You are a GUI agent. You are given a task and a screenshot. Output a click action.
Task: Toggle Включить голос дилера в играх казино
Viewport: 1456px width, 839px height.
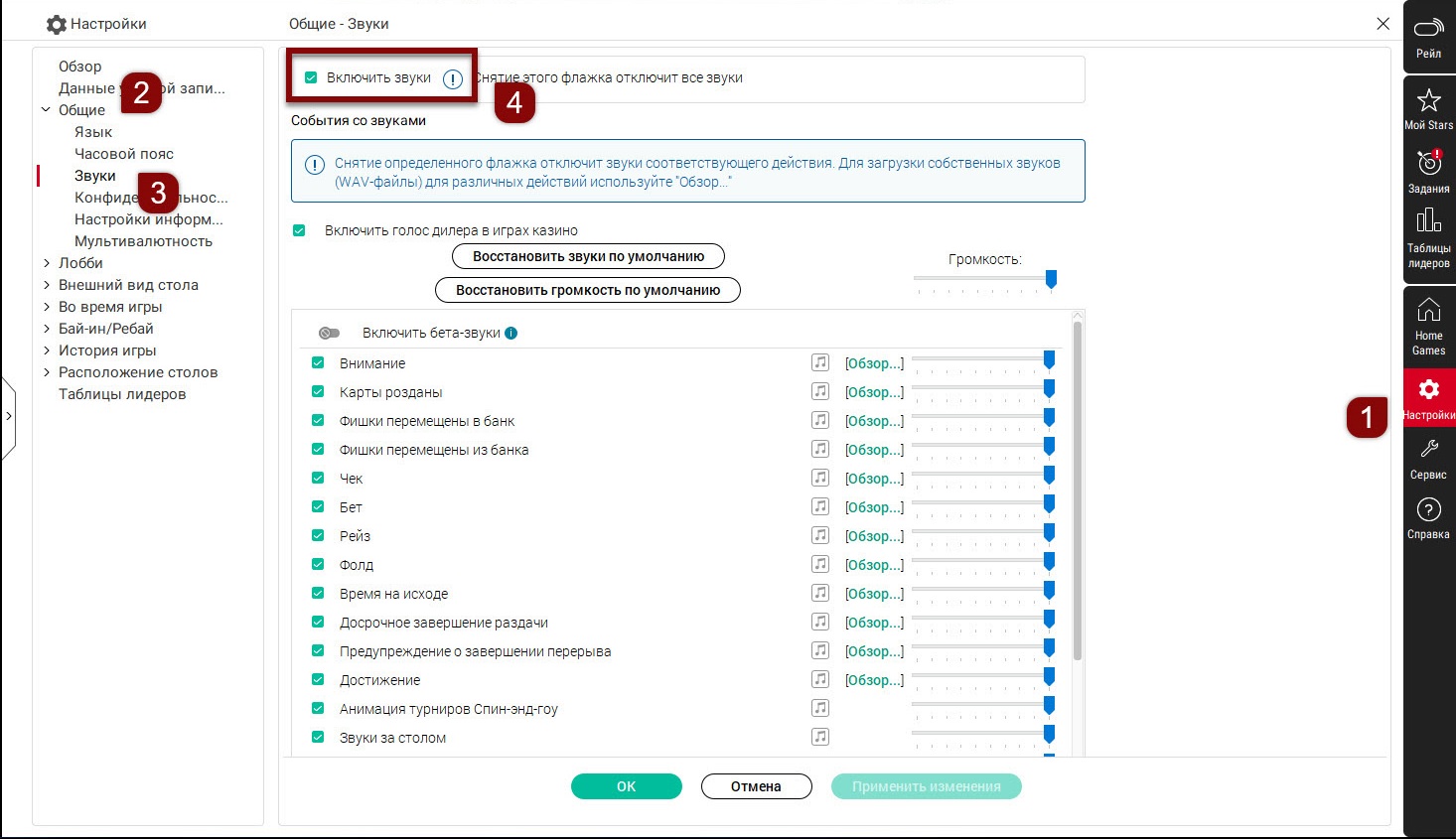click(299, 230)
